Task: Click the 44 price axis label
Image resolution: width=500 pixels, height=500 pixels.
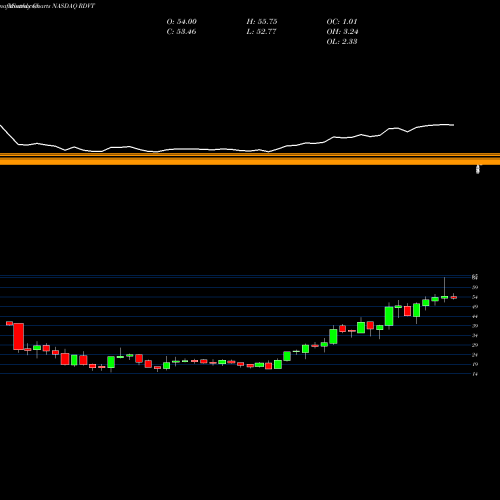Action: pos(475,316)
